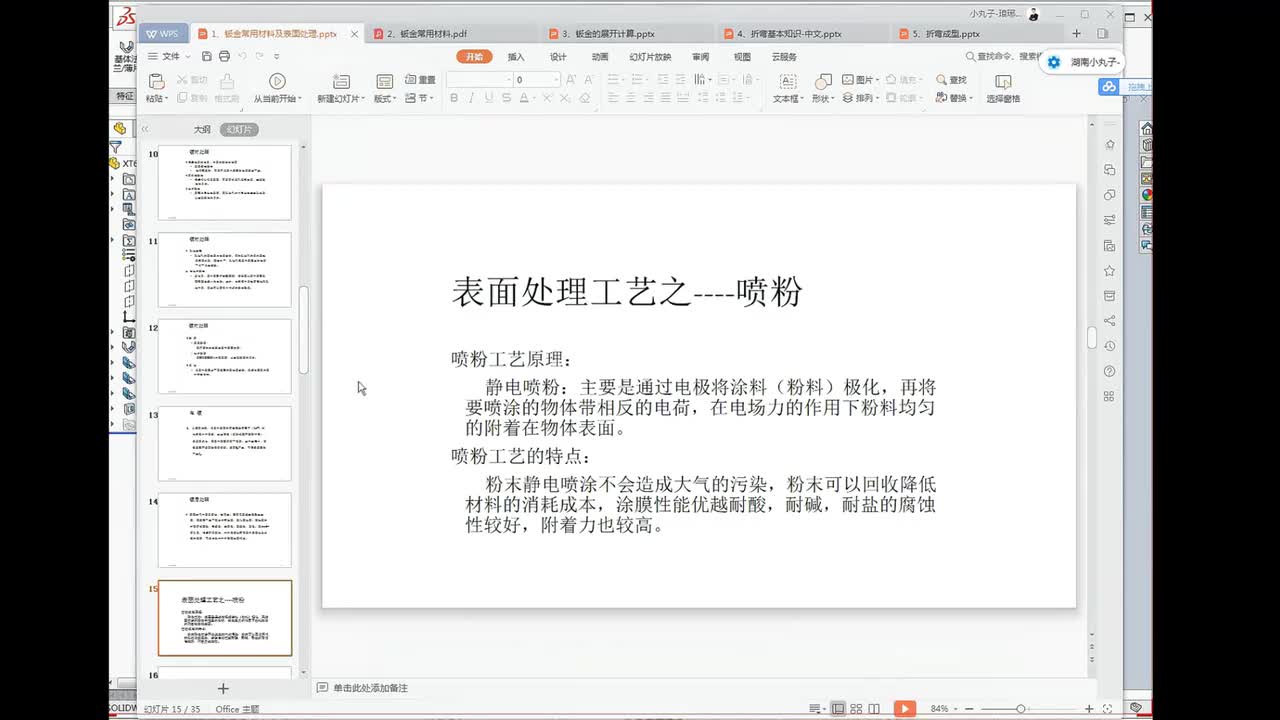Start slideshow from current slide icon

pos(277,81)
